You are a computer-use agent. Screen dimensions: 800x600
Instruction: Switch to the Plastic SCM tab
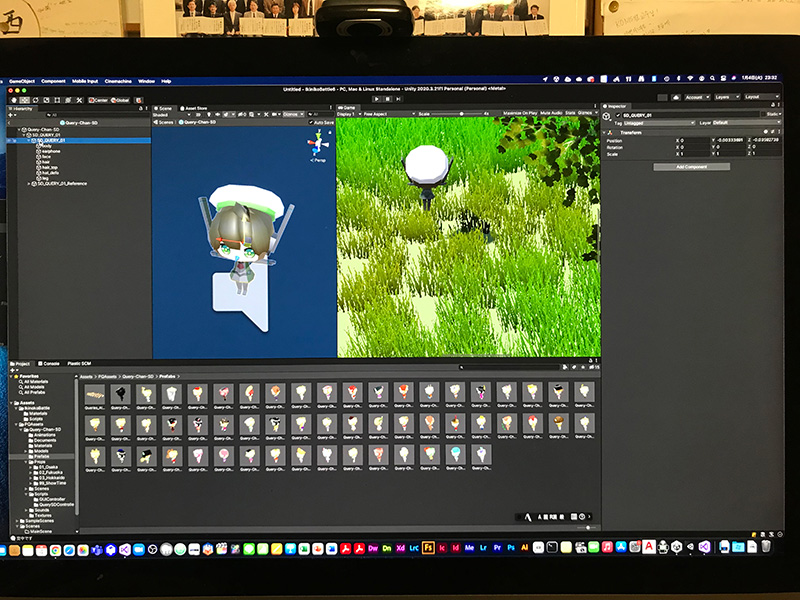(x=79, y=363)
